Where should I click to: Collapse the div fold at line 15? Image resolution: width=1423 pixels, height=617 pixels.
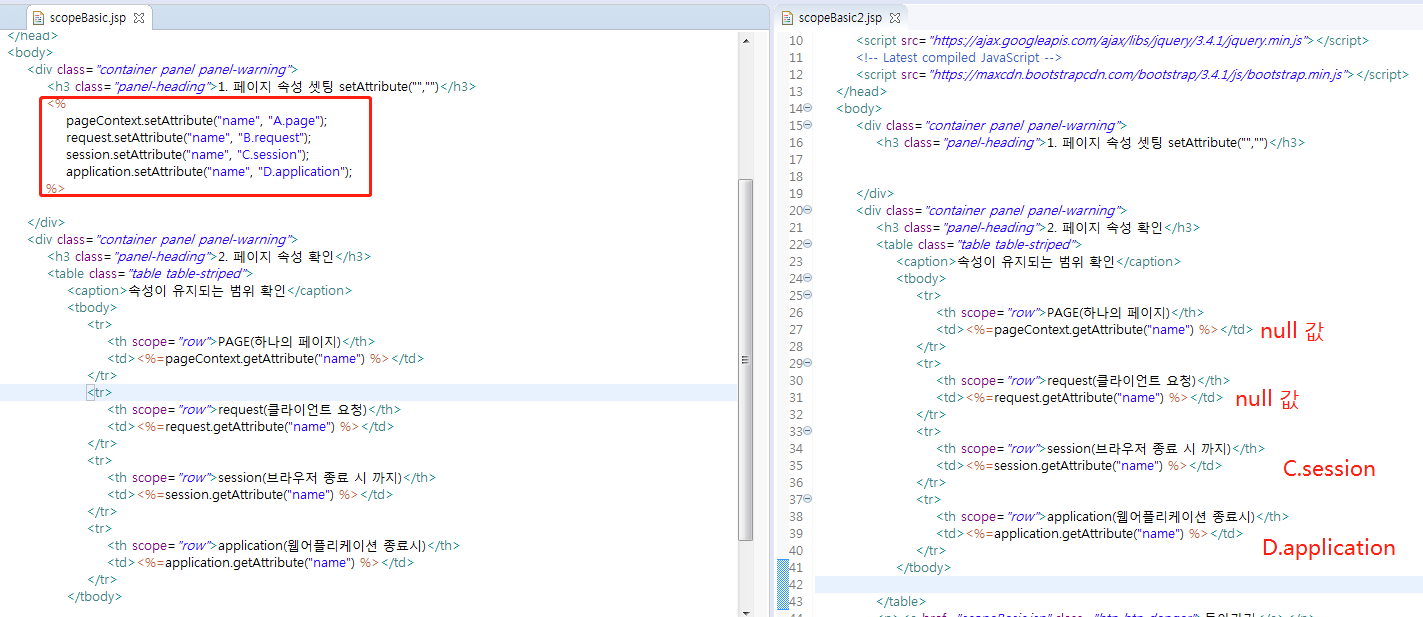click(x=808, y=125)
